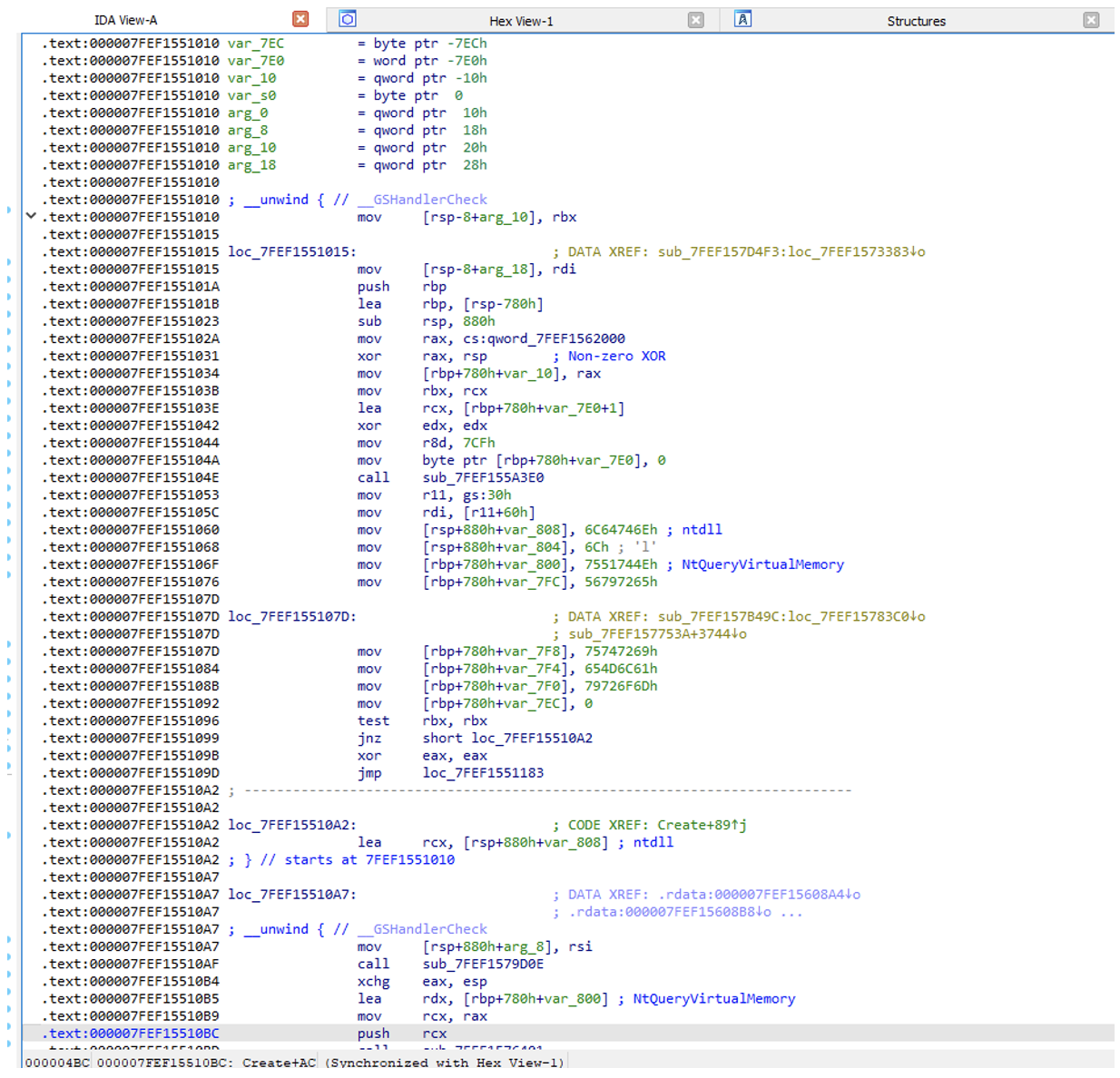Screen dimensions: 1120x1078
Task: Select the highlighted push rcx line
Action: pos(568,1034)
